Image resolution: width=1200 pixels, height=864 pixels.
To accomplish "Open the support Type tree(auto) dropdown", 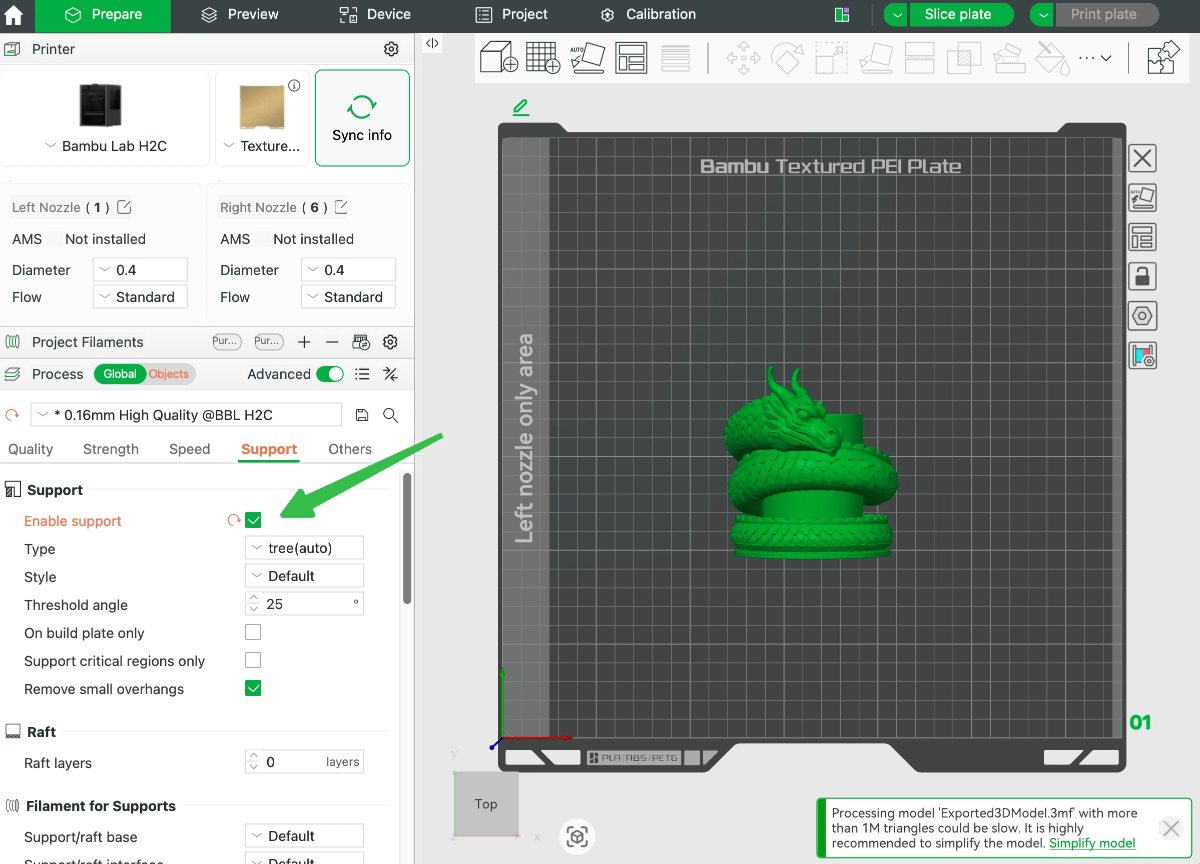I will pos(304,548).
